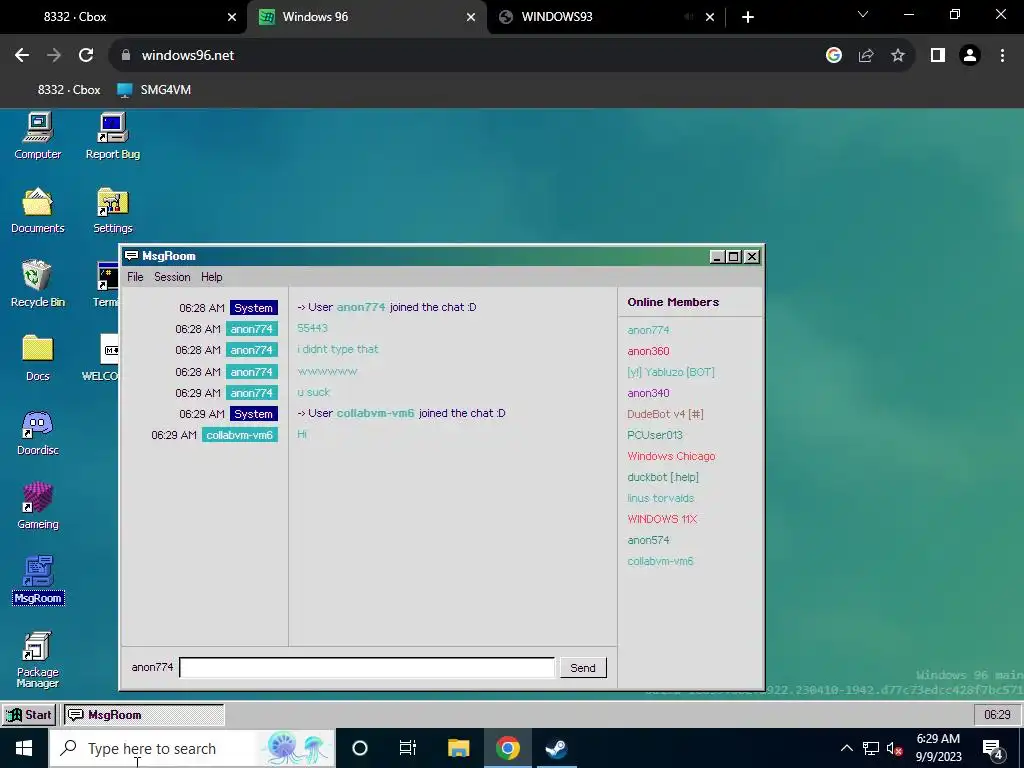1024x768 pixels.
Task: Share this page via share icon
Action: coord(866,55)
